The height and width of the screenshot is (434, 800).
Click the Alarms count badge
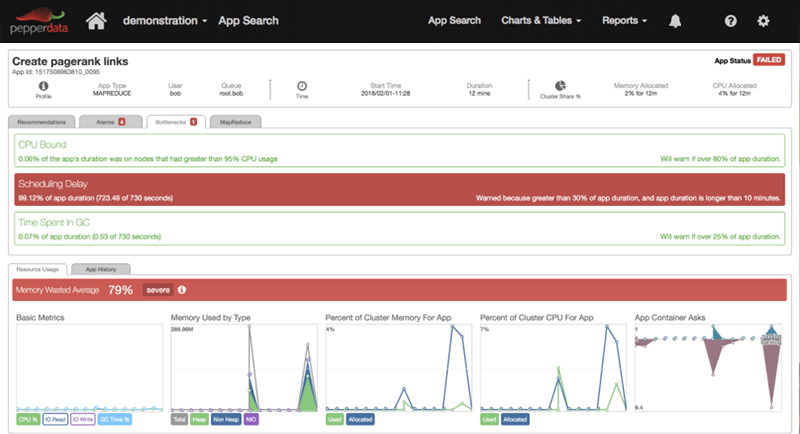pyautogui.click(x=122, y=122)
